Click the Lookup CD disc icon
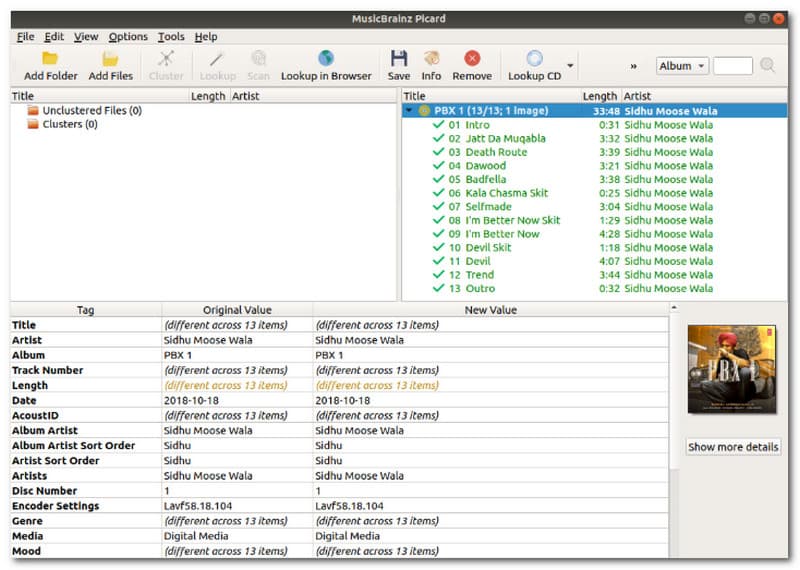Screen dimensions: 800x570 pos(534,59)
